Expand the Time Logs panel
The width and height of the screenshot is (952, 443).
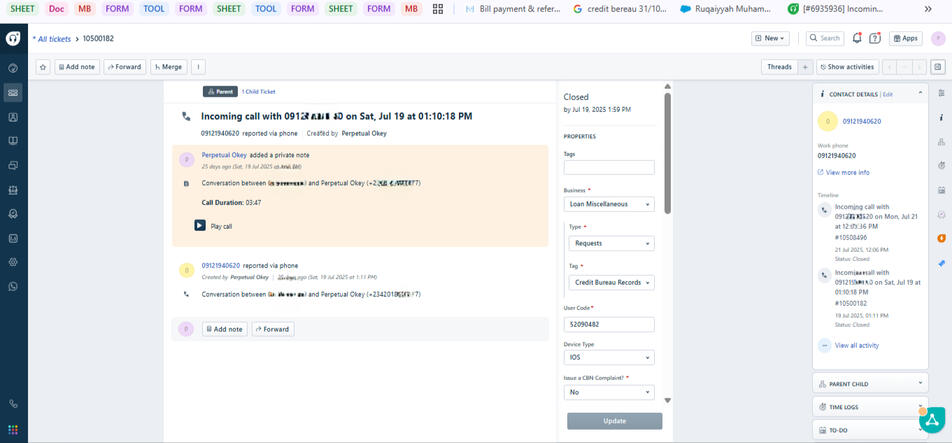tap(872, 407)
